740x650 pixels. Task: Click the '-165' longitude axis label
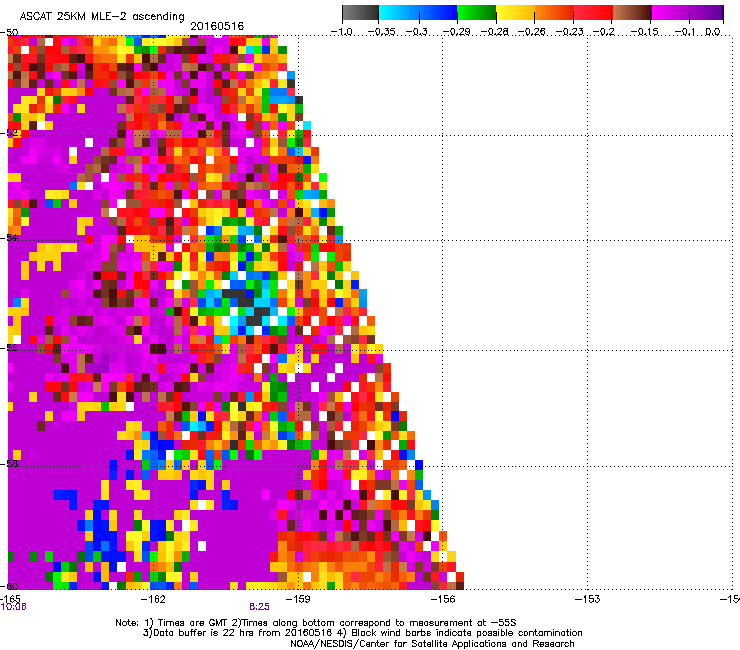coord(9,599)
